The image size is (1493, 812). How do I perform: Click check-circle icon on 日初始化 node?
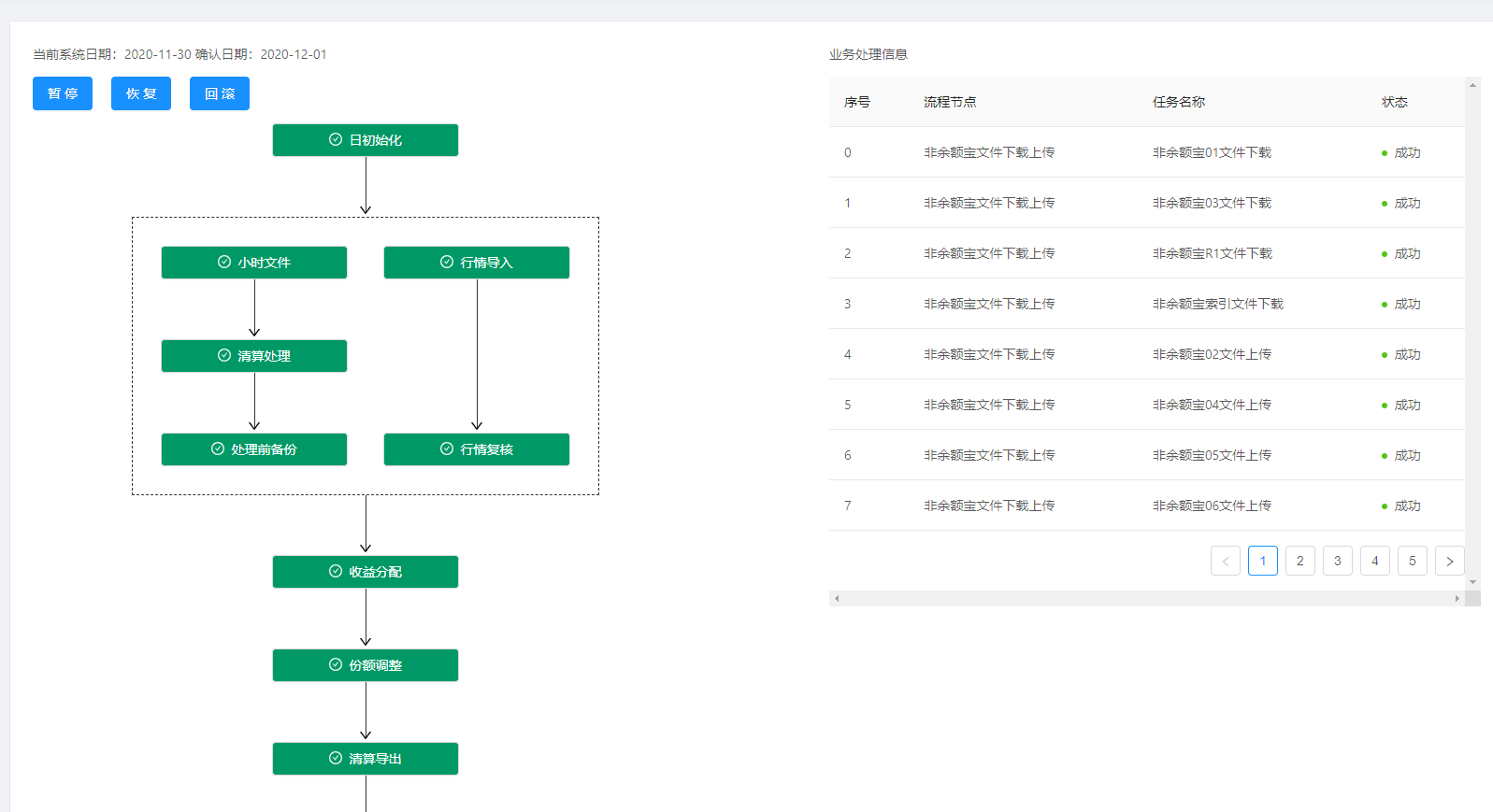point(336,139)
